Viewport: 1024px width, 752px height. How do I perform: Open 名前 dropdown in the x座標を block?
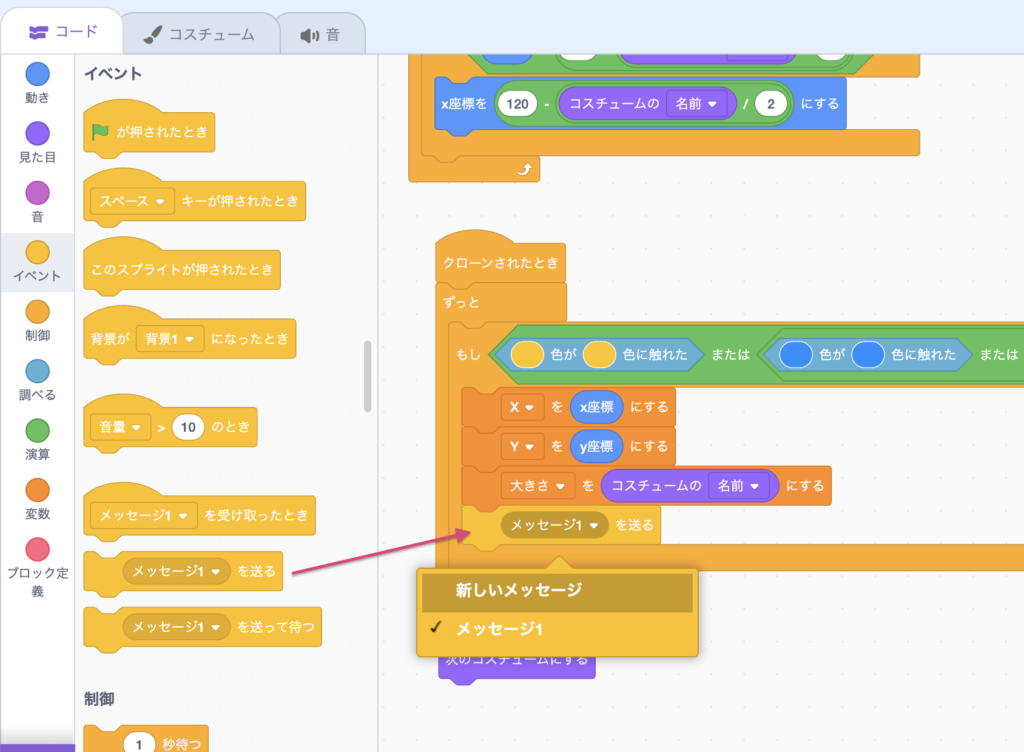(x=696, y=104)
